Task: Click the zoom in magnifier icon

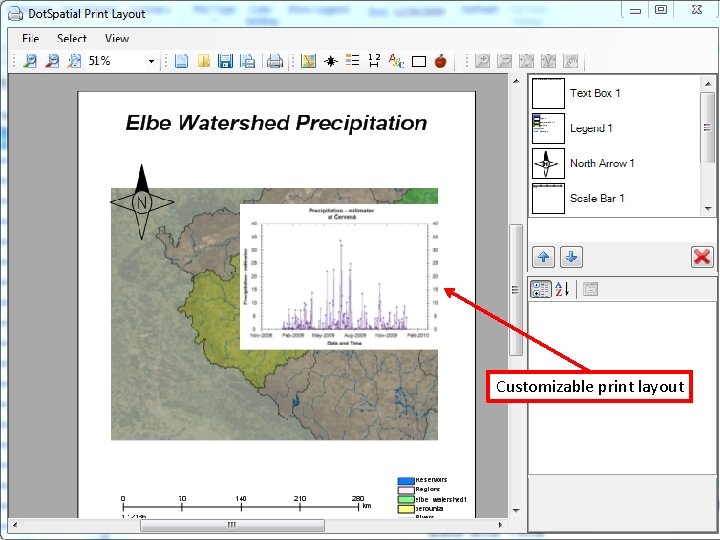Action: [x=30, y=61]
